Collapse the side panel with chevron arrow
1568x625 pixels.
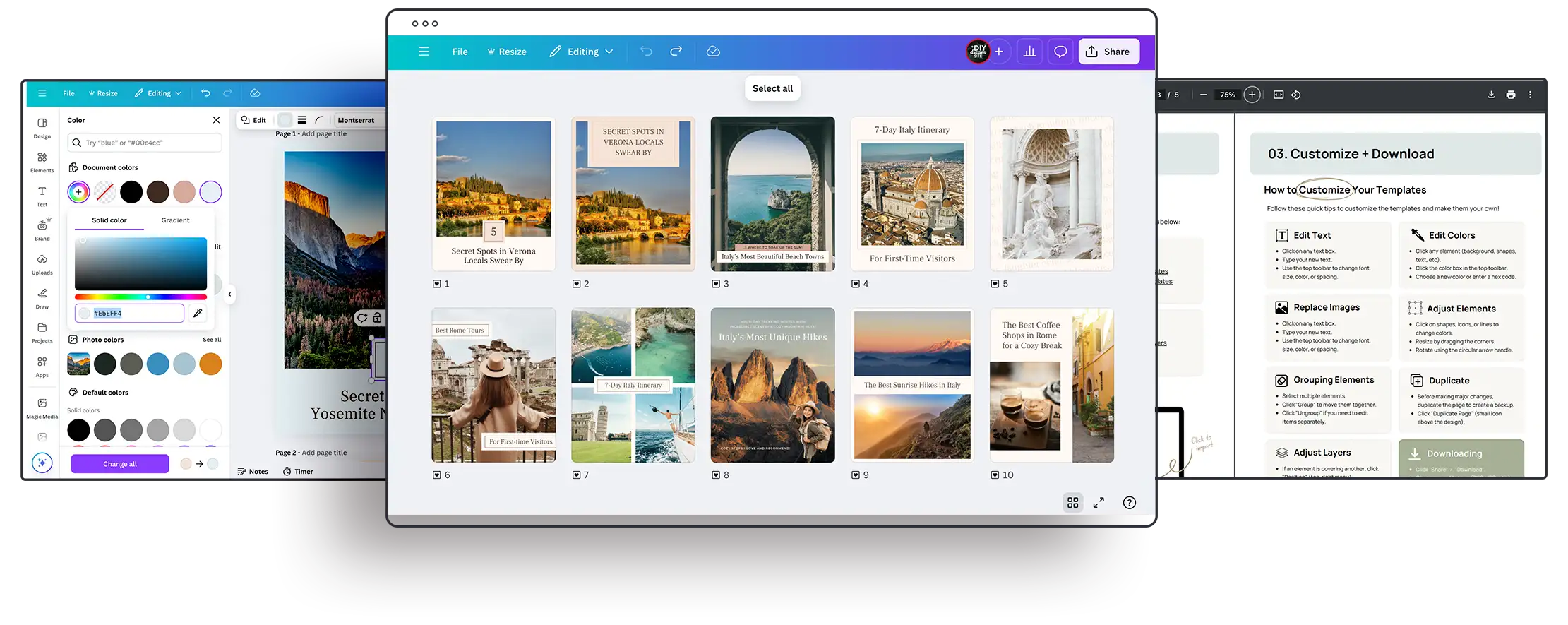pos(229,294)
